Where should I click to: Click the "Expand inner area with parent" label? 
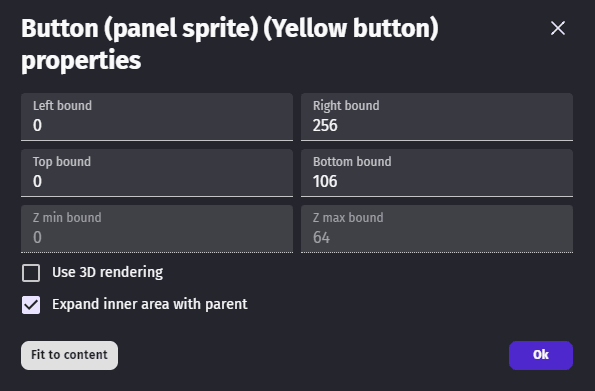150,304
